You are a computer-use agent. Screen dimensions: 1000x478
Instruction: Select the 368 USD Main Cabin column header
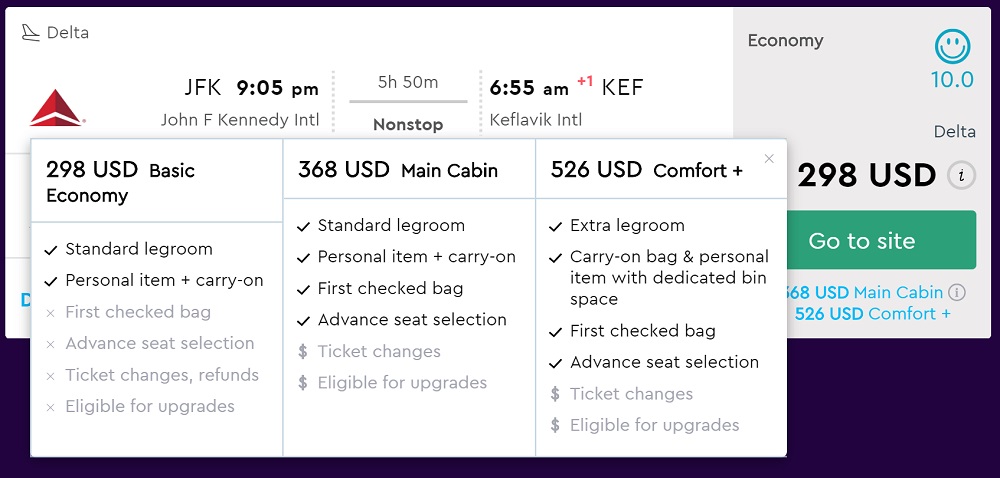[x=409, y=170]
